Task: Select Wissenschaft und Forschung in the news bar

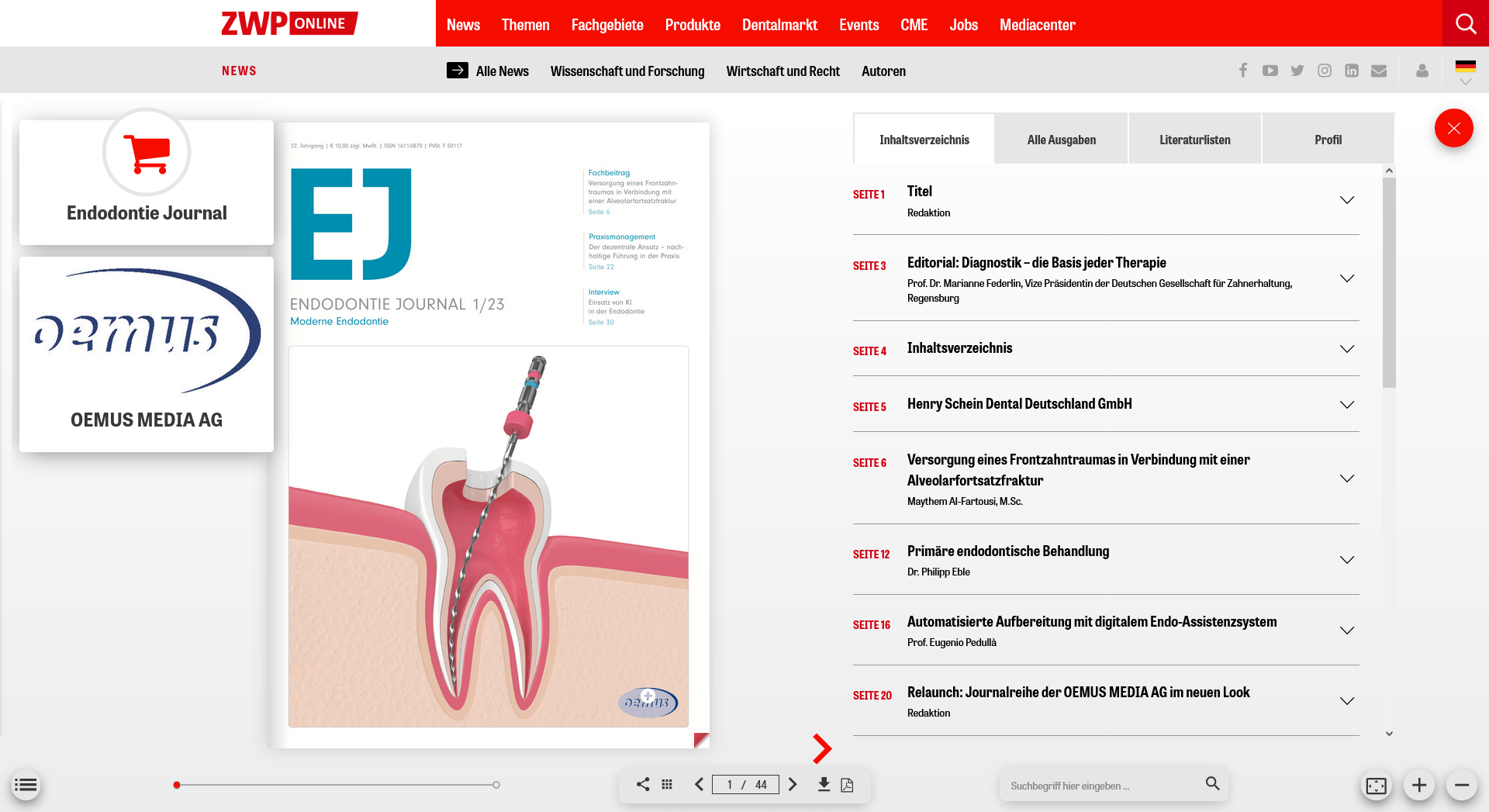Action: (x=627, y=71)
